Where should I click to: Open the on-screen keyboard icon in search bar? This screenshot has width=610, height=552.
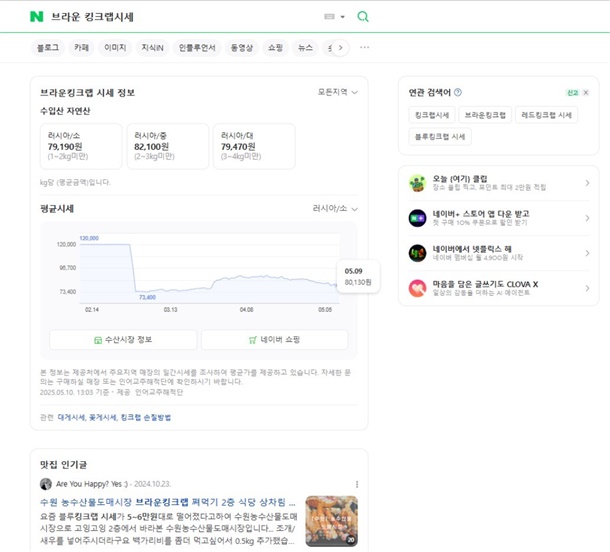(329, 16)
